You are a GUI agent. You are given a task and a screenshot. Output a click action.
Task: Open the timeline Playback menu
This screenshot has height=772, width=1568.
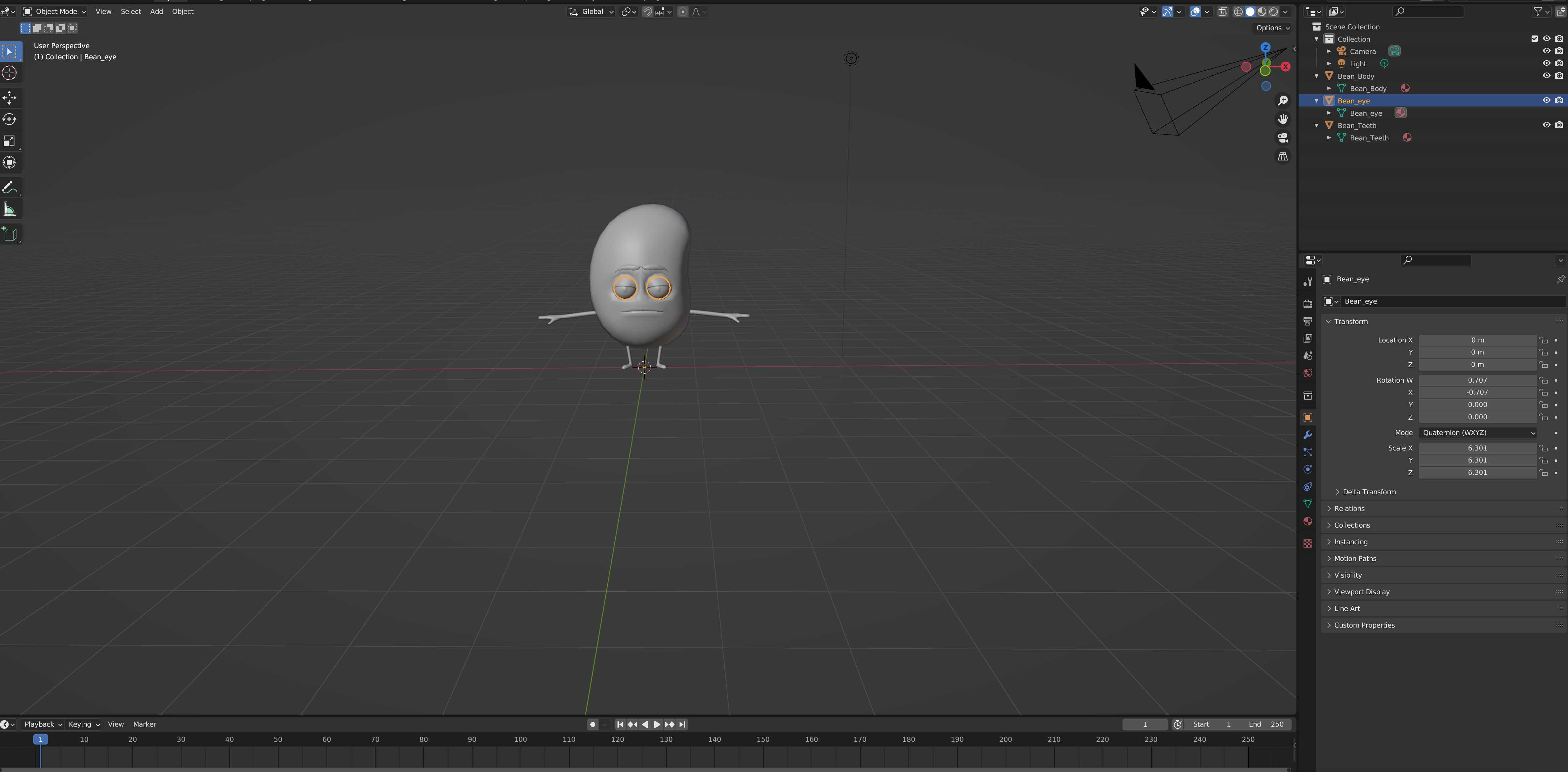tap(43, 724)
